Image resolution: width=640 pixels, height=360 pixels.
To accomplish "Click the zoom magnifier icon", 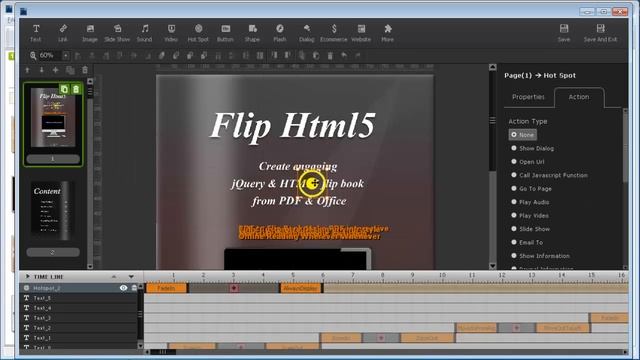I will click(33, 56).
